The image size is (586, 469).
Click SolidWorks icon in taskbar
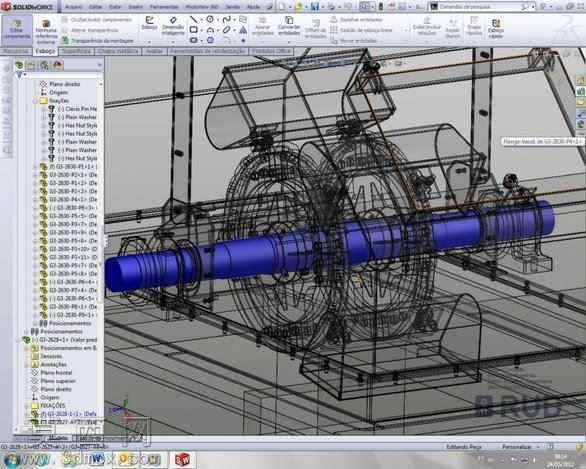click(x=182, y=459)
